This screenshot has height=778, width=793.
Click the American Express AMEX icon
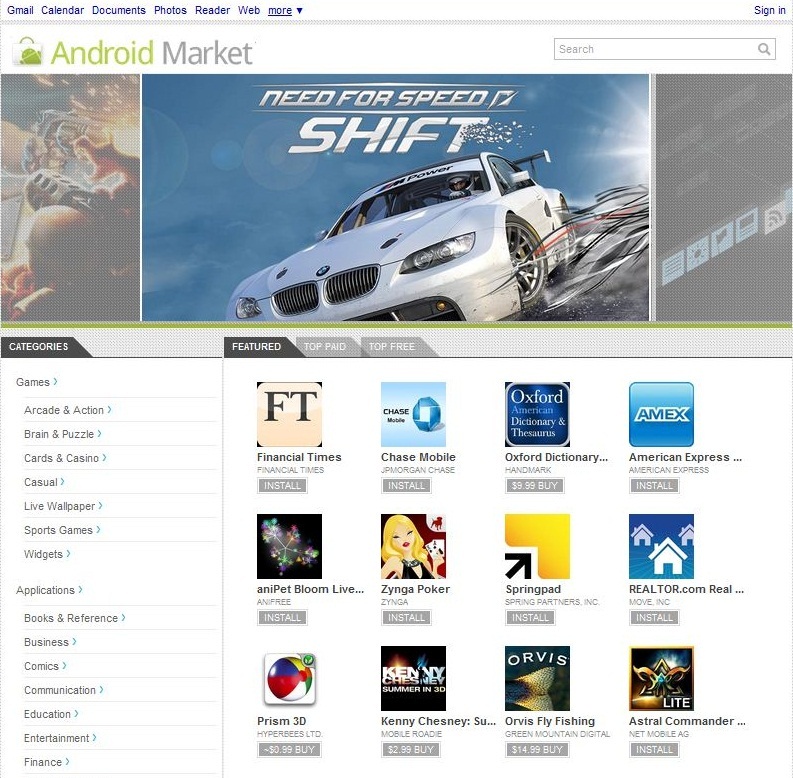point(661,414)
